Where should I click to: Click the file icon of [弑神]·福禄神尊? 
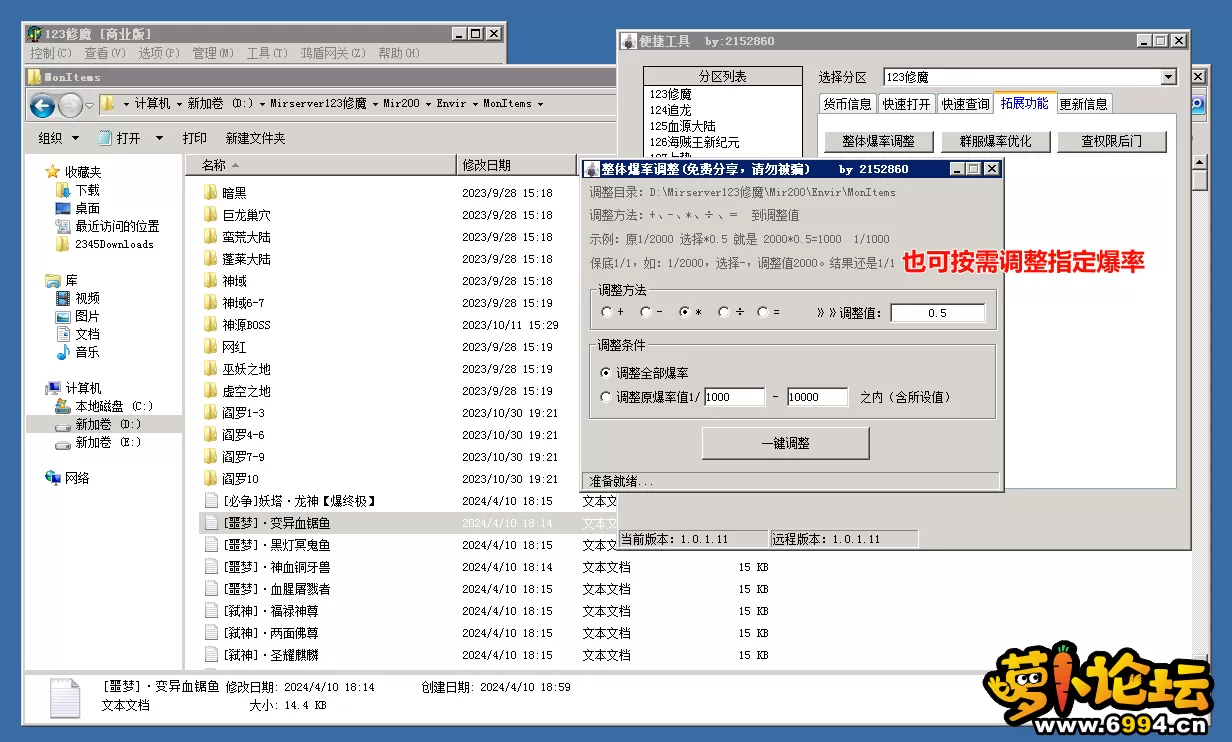pos(211,611)
